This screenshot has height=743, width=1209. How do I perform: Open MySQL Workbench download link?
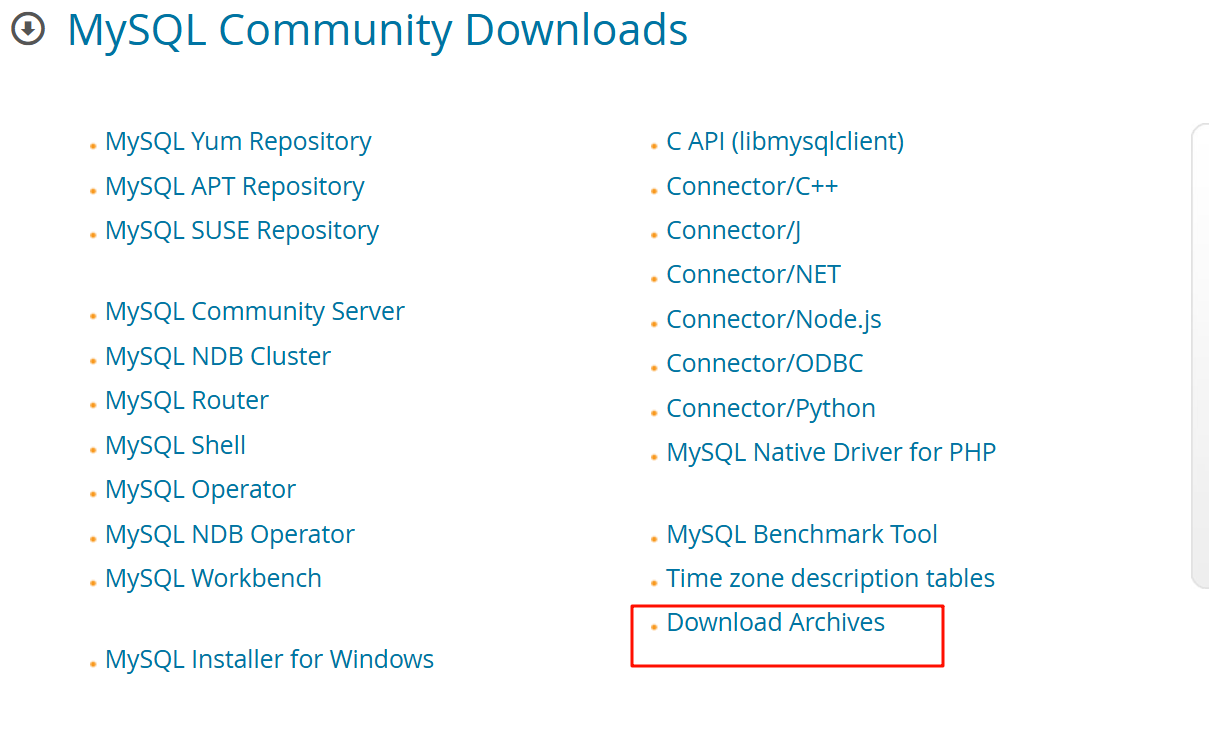(x=213, y=579)
